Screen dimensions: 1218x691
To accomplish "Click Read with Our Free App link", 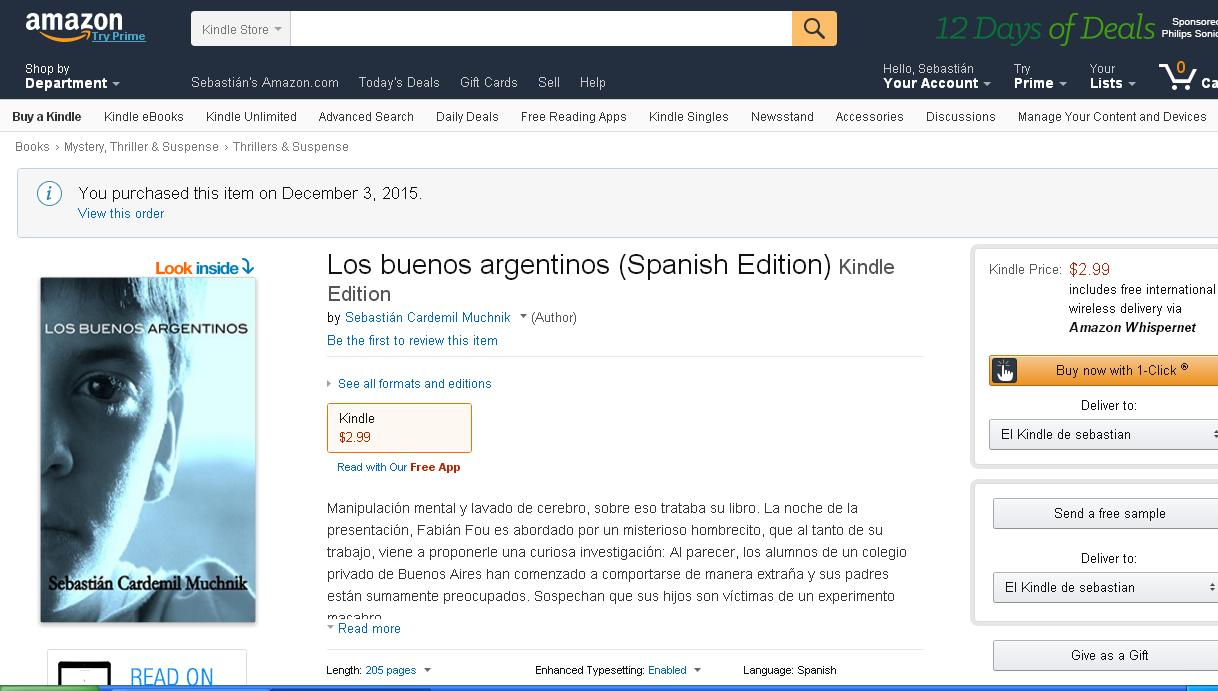I will 399,467.
